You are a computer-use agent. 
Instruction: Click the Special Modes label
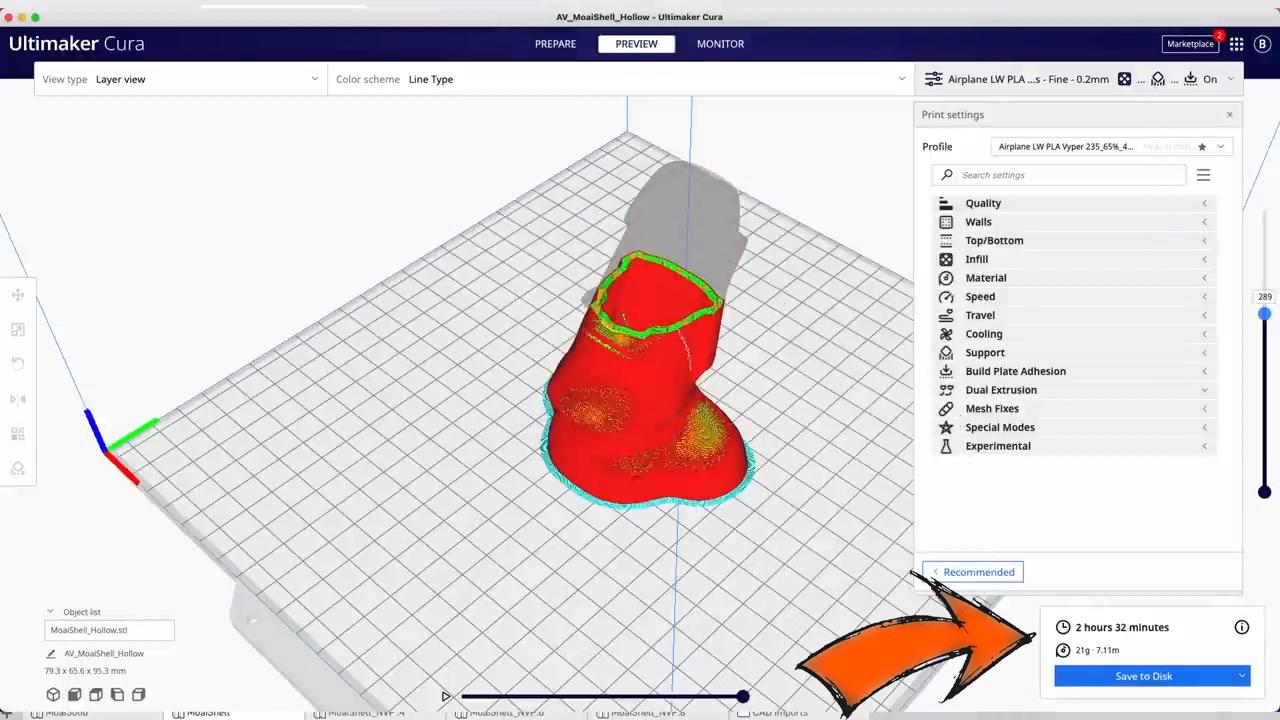click(x=1000, y=427)
